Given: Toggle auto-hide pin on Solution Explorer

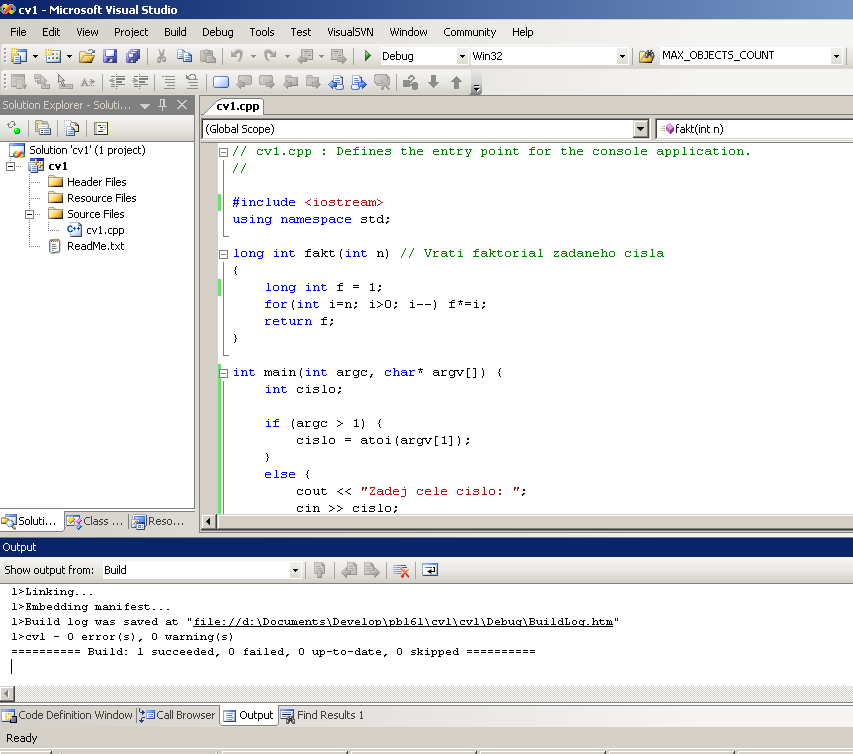Looking at the screenshot, I should point(162,105).
